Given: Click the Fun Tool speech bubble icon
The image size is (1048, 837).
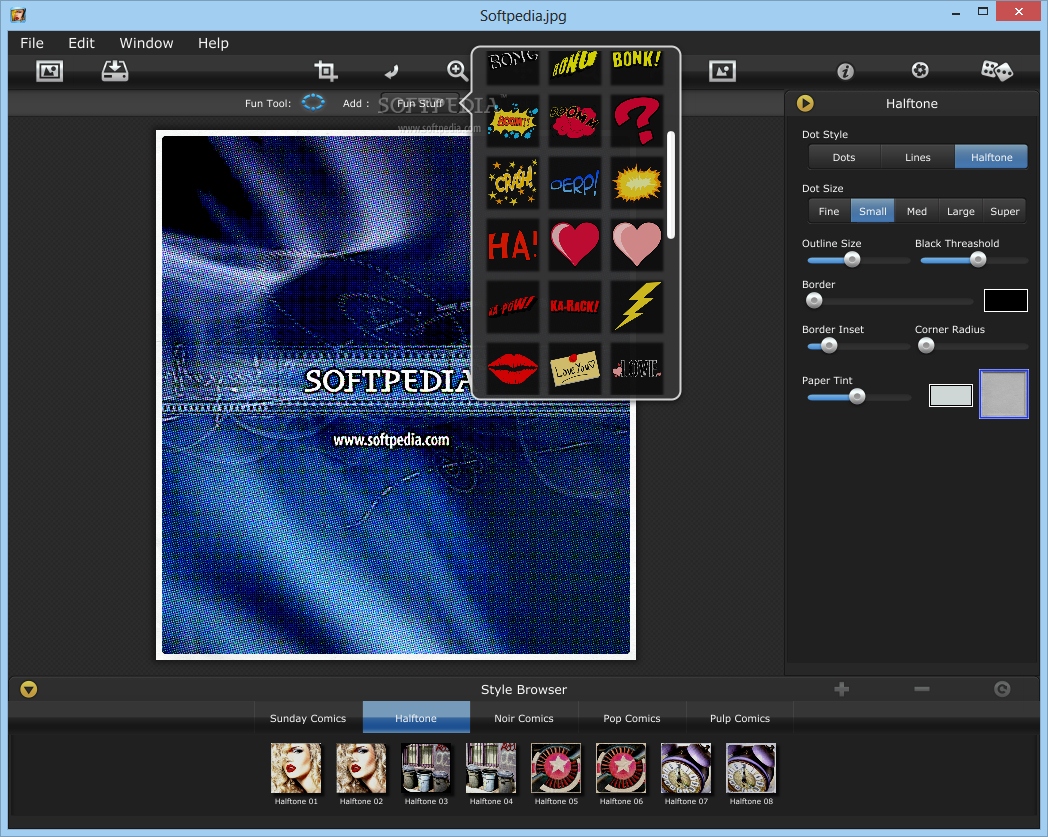Looking at the screenshot, I should click(x=313, y=102).
